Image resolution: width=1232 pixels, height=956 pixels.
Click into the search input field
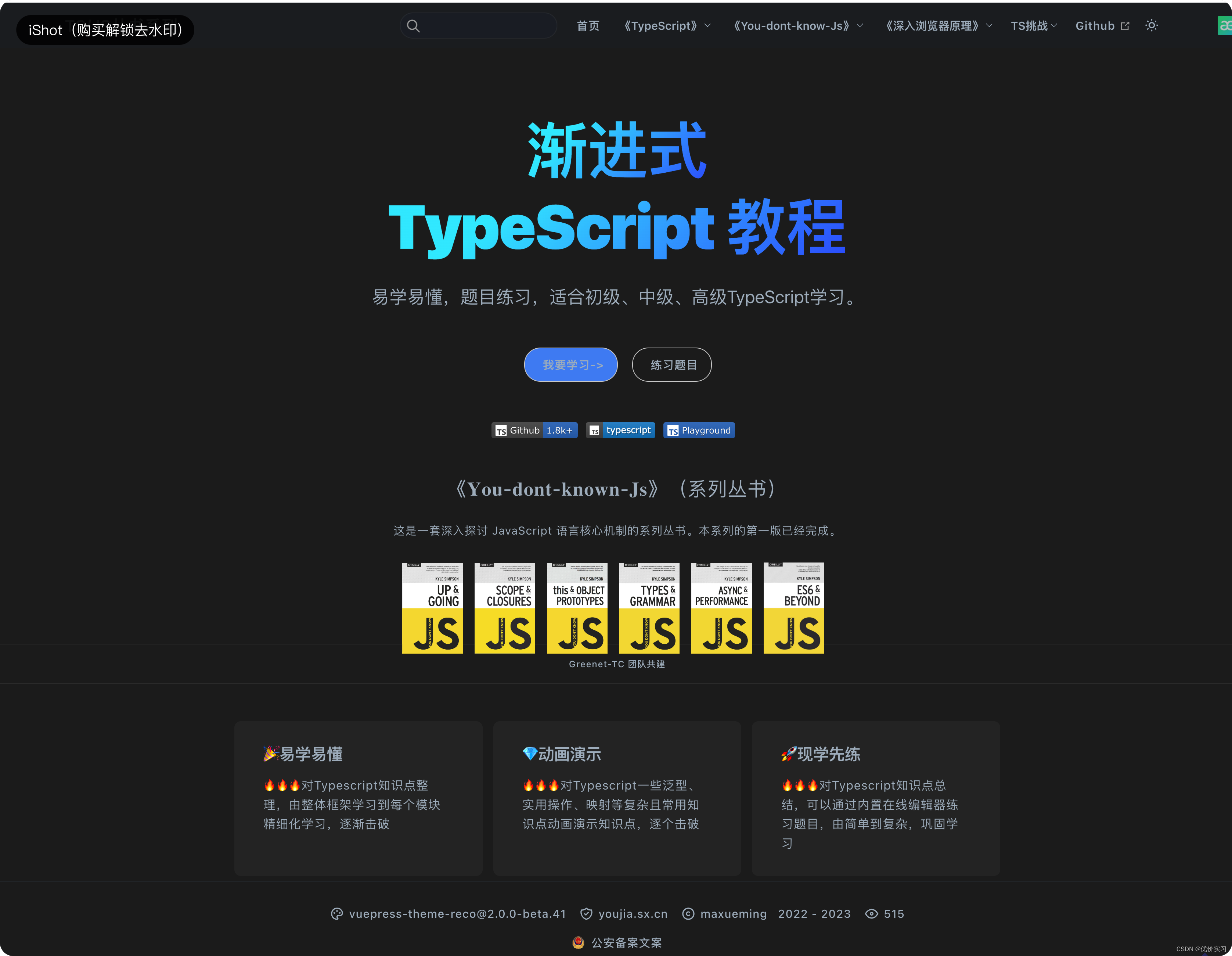pos(488,26)
